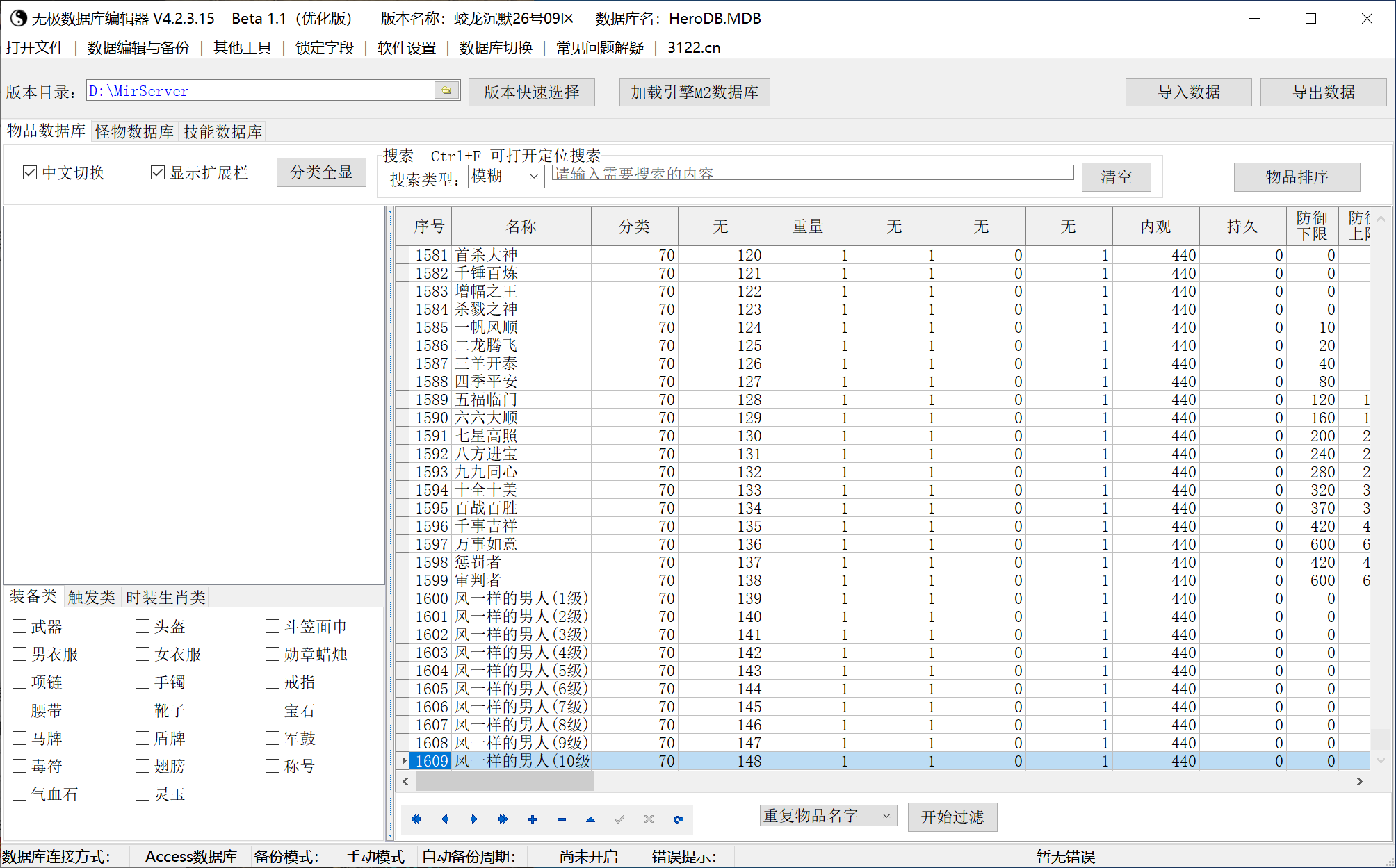This screenshot has height=868, width=1396.
Task: Click the 导入数据 button
Action: [1189, 92]
